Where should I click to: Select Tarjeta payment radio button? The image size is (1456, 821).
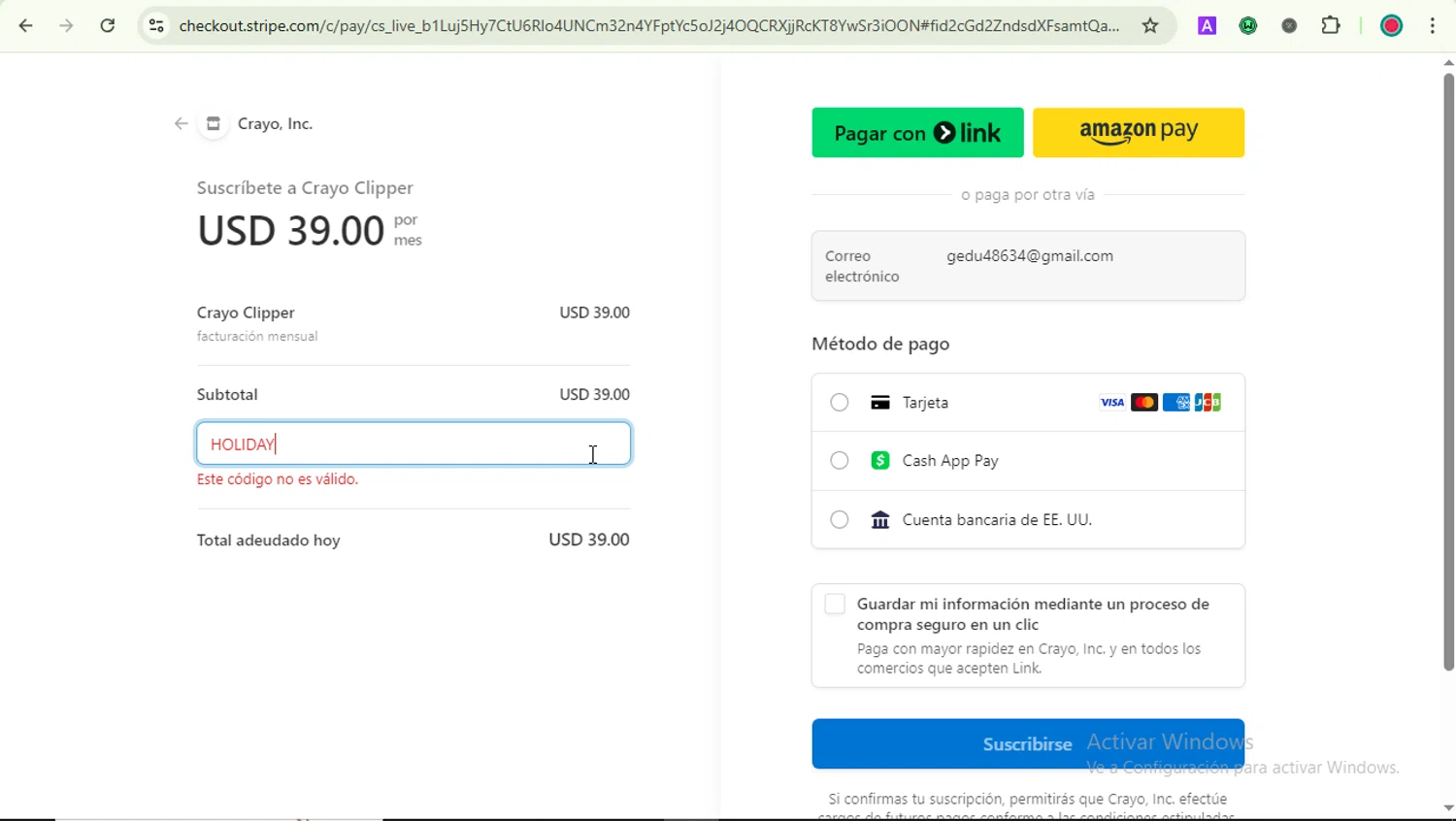pos(840,403)
